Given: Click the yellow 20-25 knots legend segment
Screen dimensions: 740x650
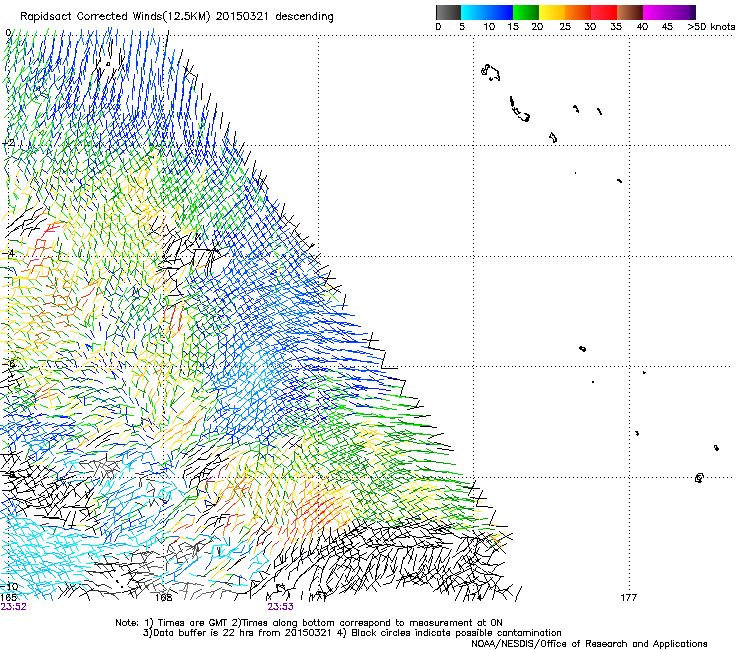Looking at the screenshot, I should tap(552, 12).
